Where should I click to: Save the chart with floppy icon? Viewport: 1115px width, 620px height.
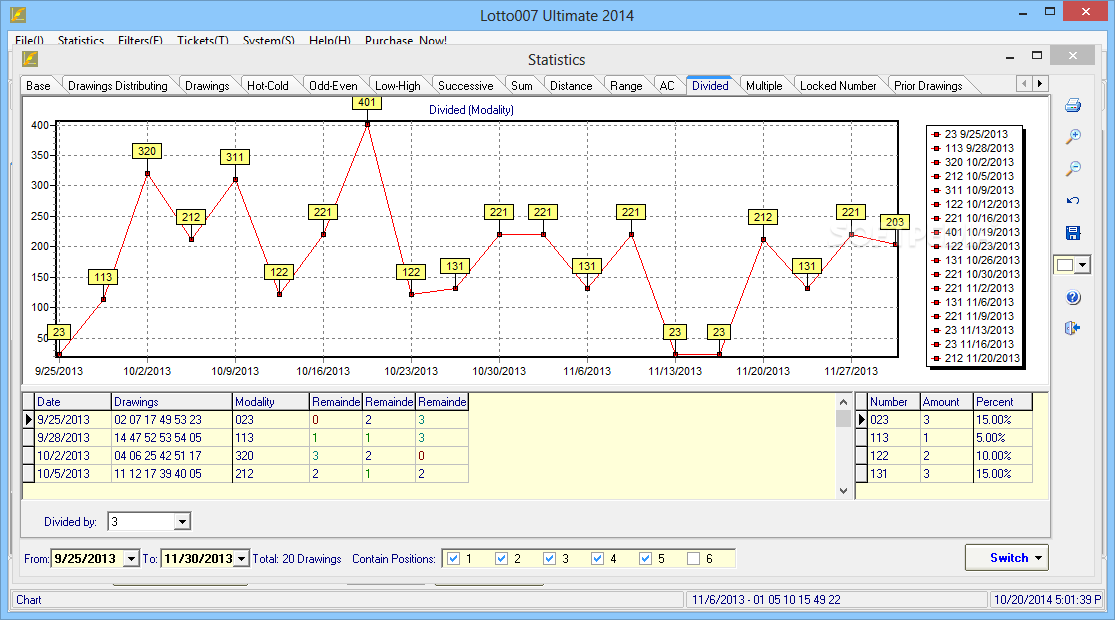(1073, 232)
